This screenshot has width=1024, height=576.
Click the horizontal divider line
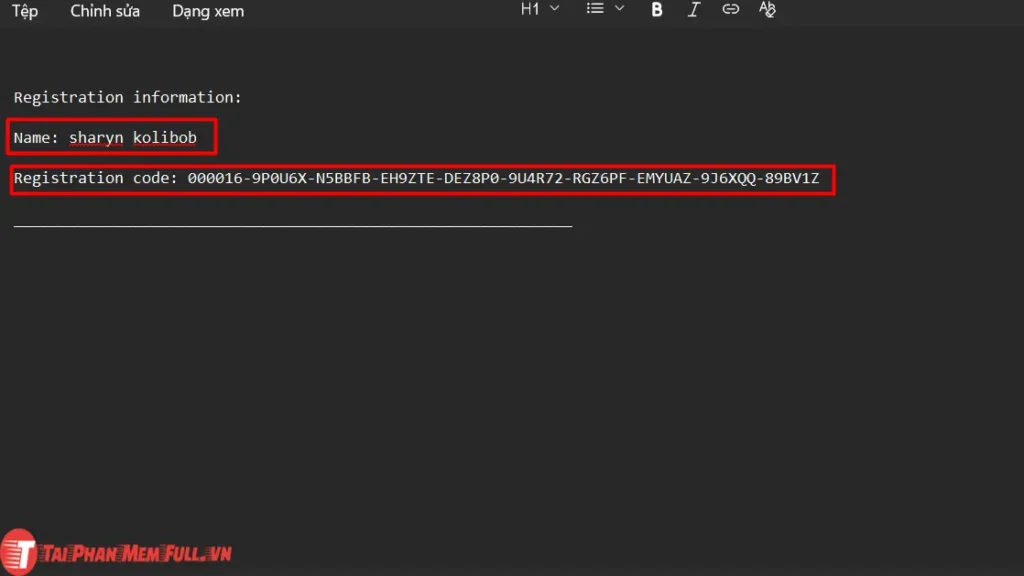(x=292, y=224)
